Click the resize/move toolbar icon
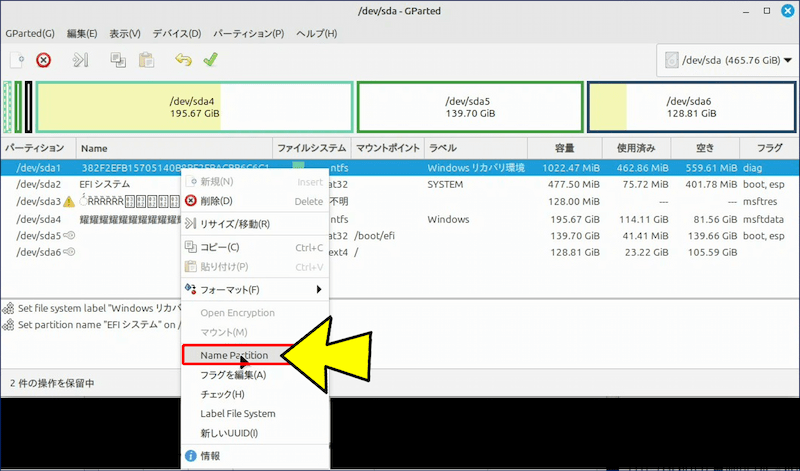This screenshot has width=800, height=471. point(82,60)
